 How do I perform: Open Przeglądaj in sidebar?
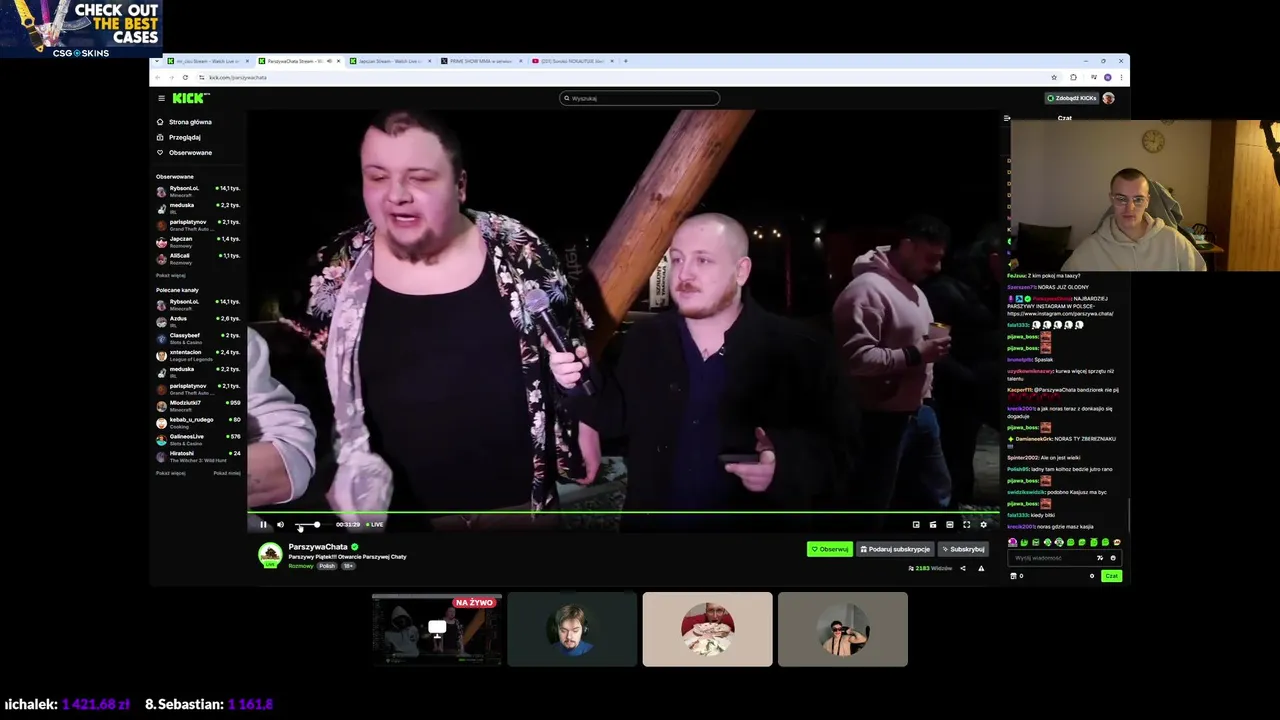click(x=185, y=137)
